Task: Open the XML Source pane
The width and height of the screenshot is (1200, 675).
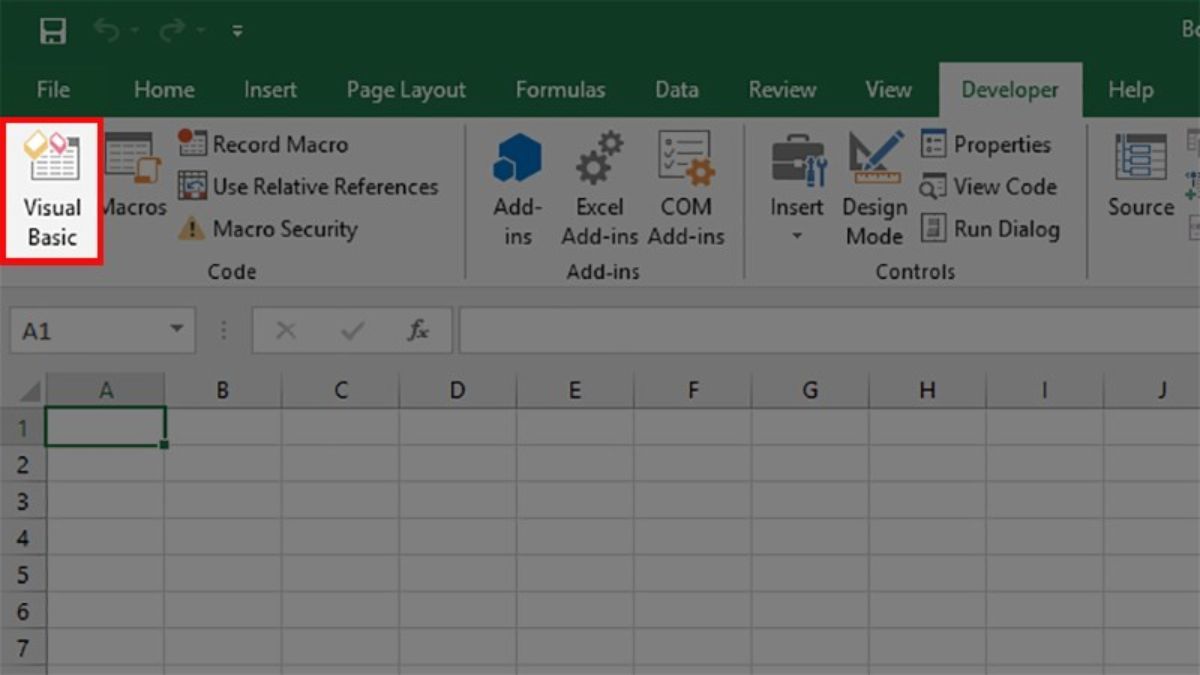Action: (x=1139, y=185)
